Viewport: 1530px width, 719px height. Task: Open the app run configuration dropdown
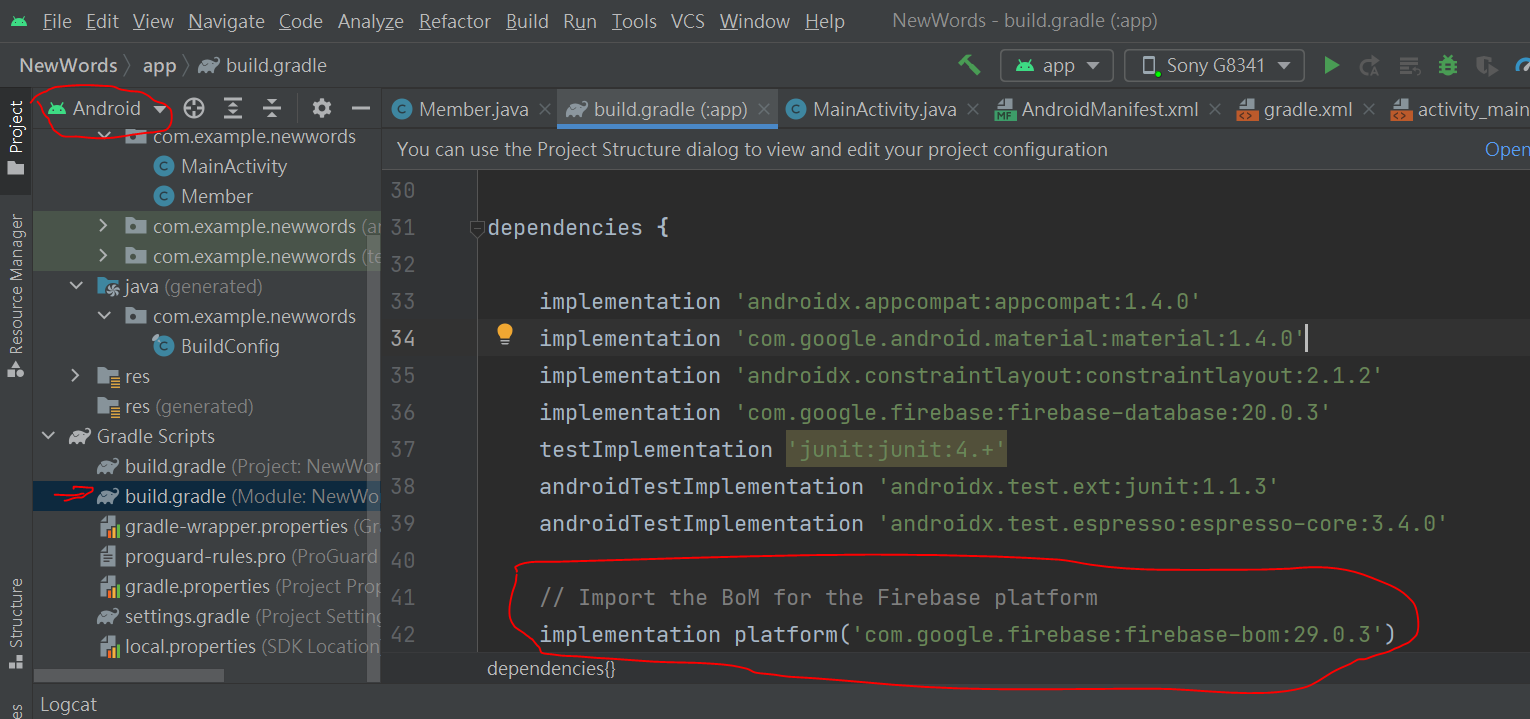tap(1057, 66)
